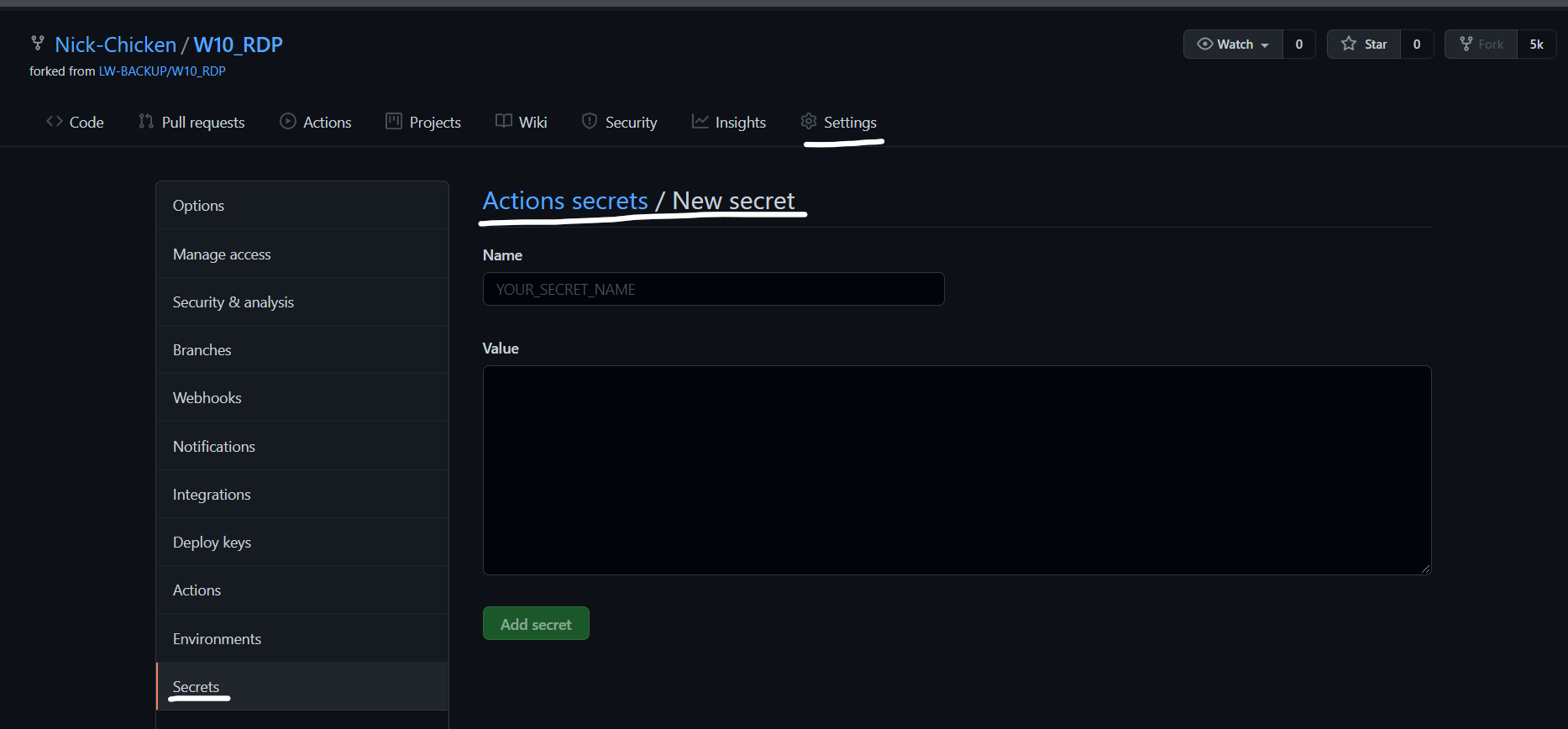Go to the Actions tab in repository navigation
1568x729 pixels.
(316, 122)
